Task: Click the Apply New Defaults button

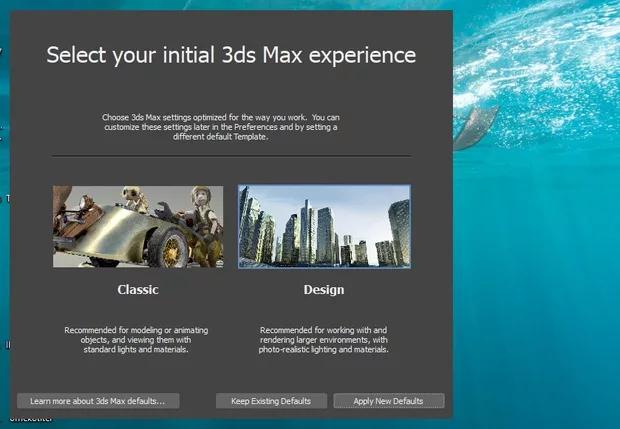Action: tap(389, 401)
